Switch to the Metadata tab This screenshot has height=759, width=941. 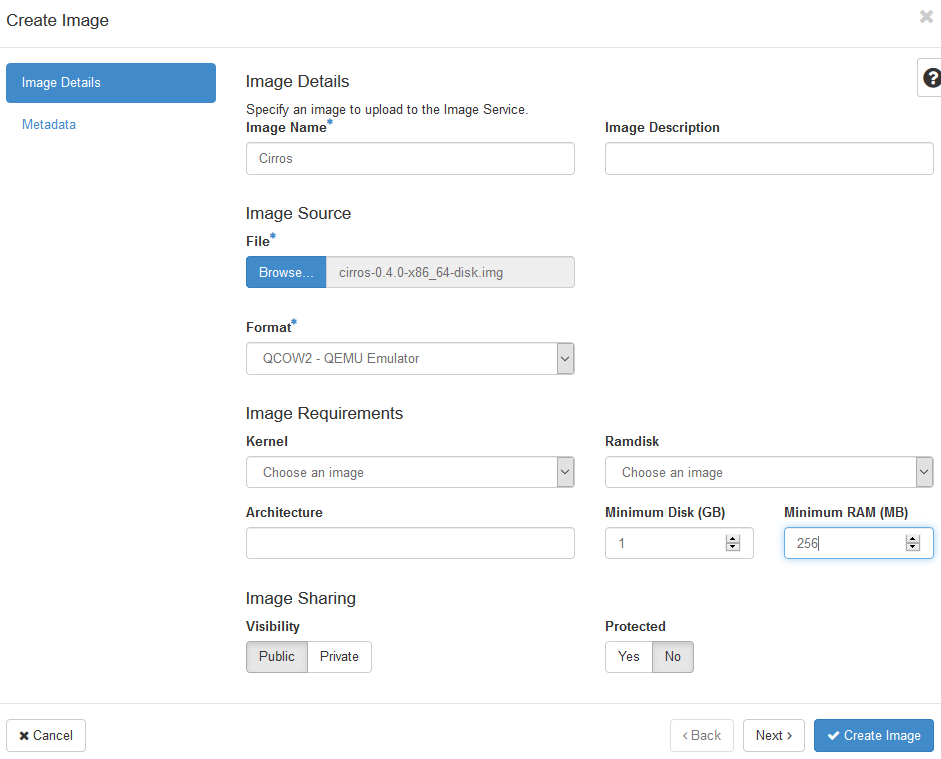click(49, 125)
